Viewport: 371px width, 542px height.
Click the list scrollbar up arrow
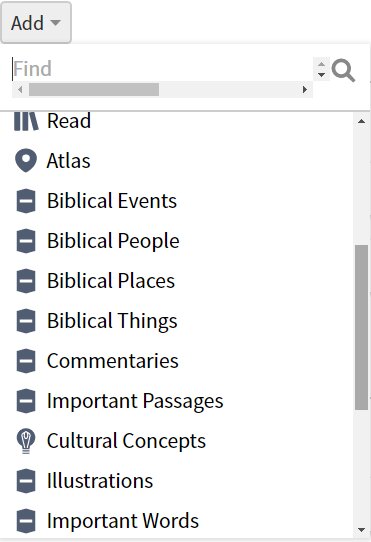pyautogui.click(x=362, y=121)
